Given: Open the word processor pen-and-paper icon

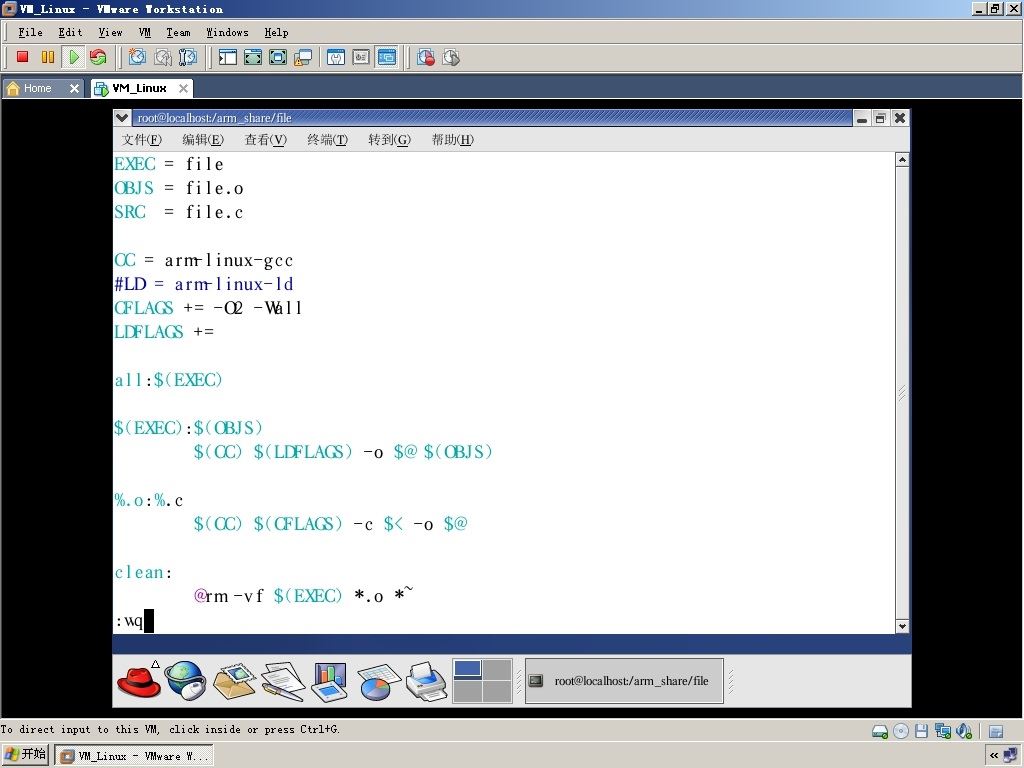Looking at the screenshot, I should pos(283,681).
